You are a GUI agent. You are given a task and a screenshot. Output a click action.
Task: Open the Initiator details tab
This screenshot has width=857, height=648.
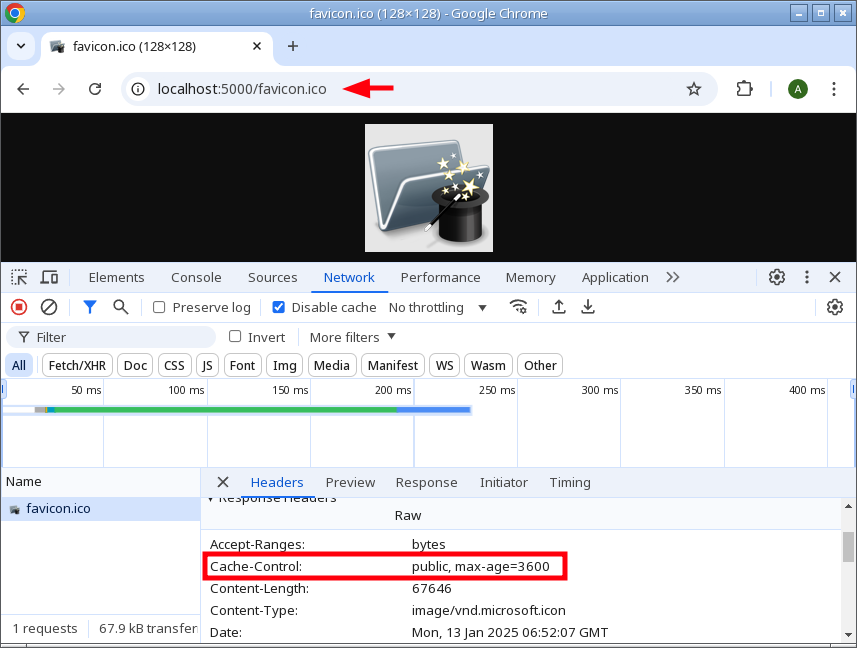[504, 482]
